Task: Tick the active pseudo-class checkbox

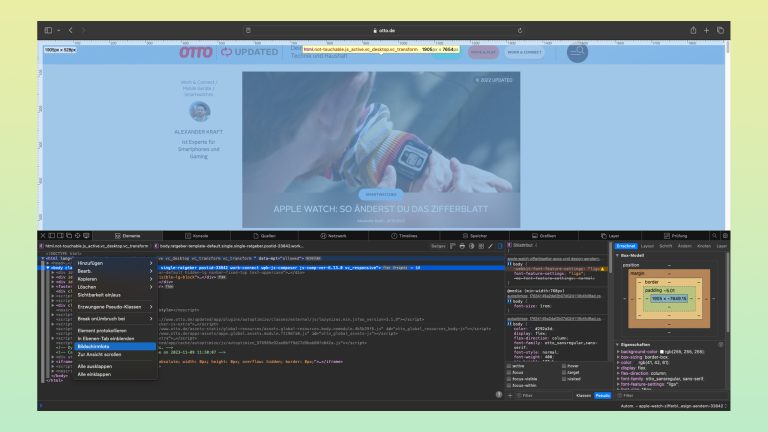Action: click(511, 366)
